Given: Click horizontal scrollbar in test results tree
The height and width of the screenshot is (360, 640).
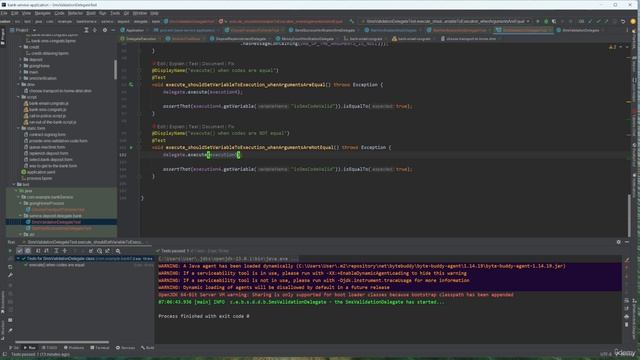Looking at the screenshot, I should (x=62, y=342).
